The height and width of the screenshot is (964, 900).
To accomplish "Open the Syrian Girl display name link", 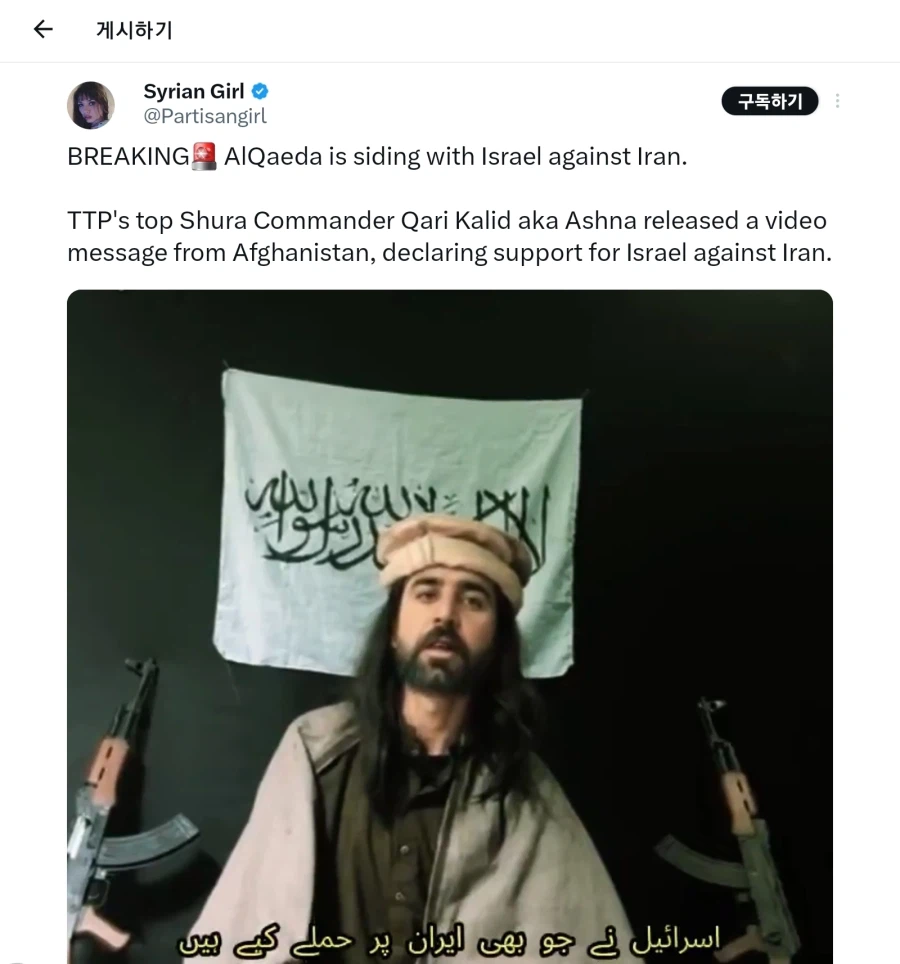I will pos(194,91).
